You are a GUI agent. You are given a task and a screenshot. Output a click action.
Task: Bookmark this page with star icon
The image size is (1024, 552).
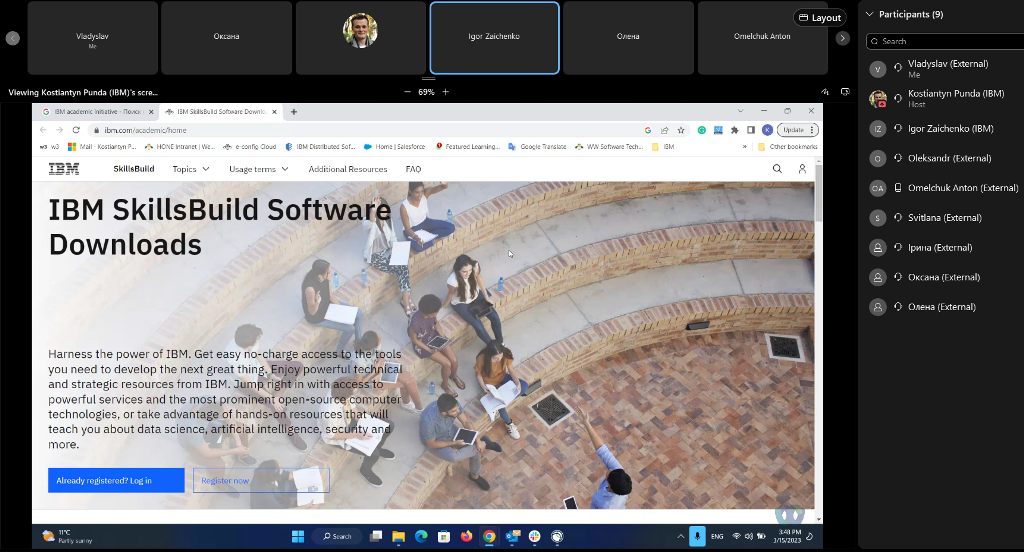[x=681, y=130]
